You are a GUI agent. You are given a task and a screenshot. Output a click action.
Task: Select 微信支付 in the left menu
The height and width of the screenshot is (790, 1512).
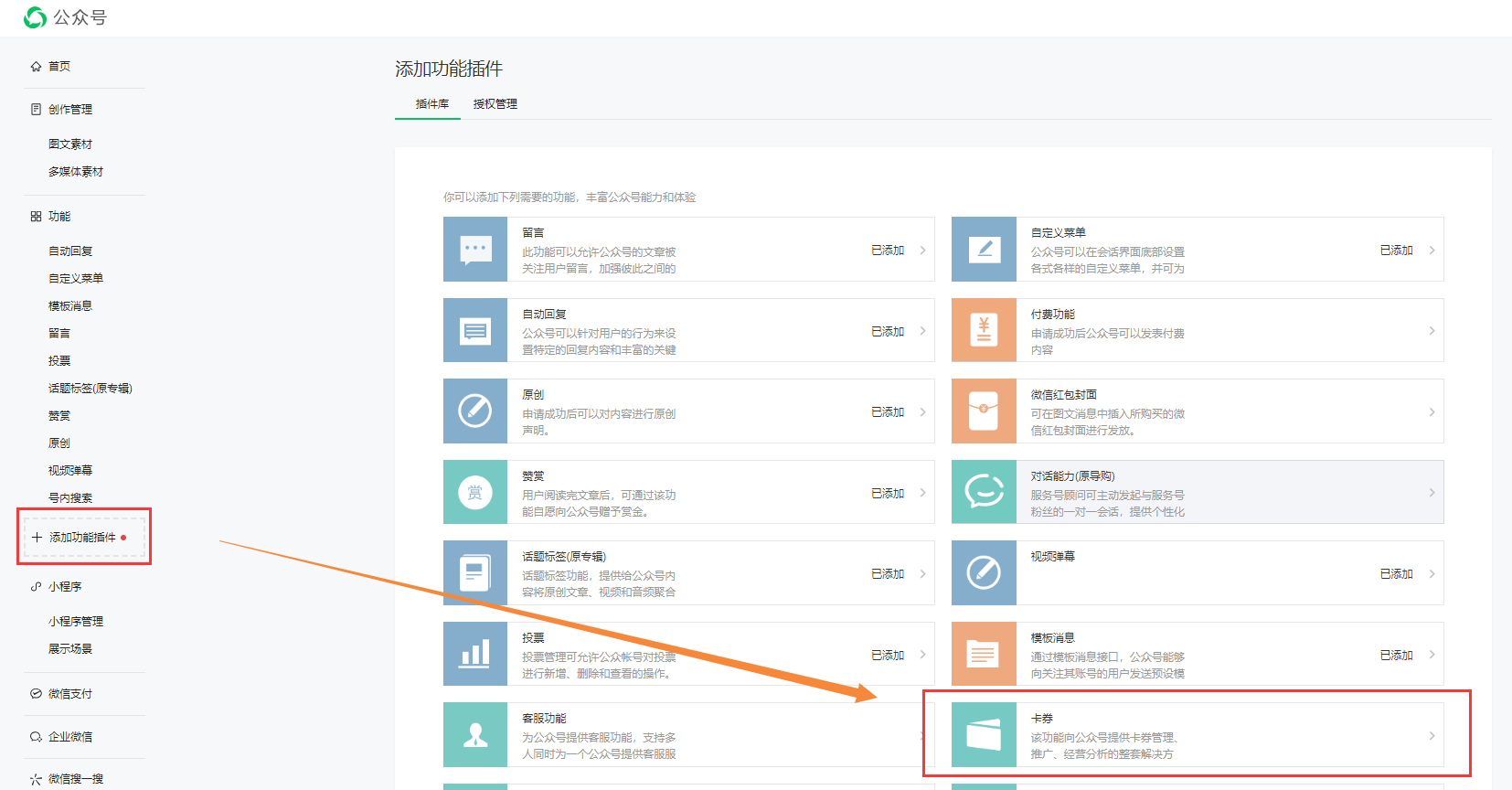(x=70, y=694)
